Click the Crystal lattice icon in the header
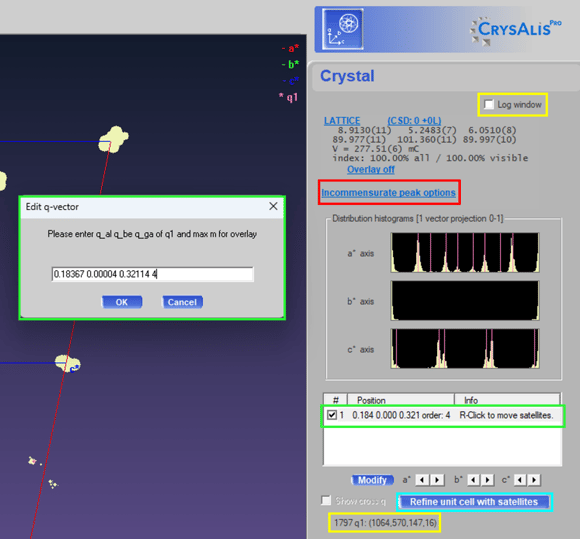Screen dimensions: 580x539 (x=343, y=29)
